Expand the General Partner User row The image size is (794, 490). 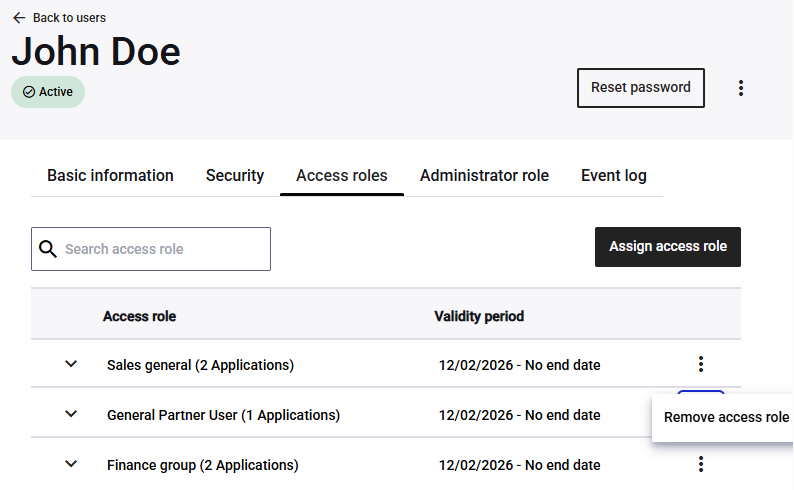[71, 414]
